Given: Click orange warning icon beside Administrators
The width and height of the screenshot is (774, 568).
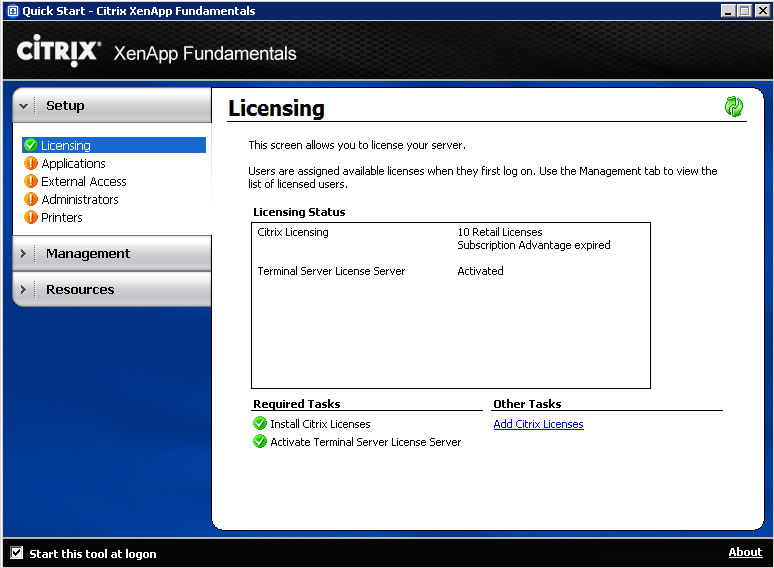Looking at the screenshot, I should [x=31, y=199].
